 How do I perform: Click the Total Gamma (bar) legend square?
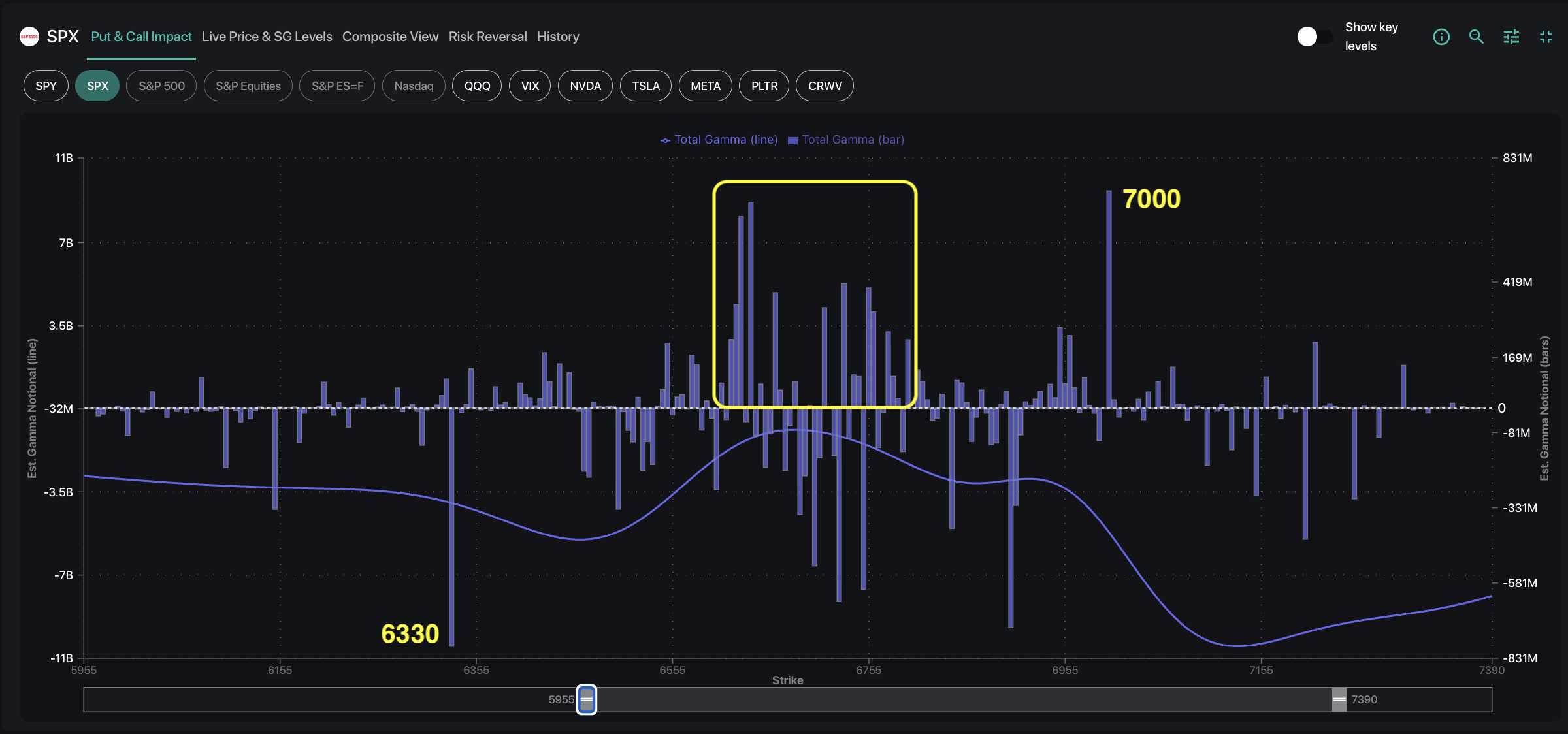(x=792, y=140)
